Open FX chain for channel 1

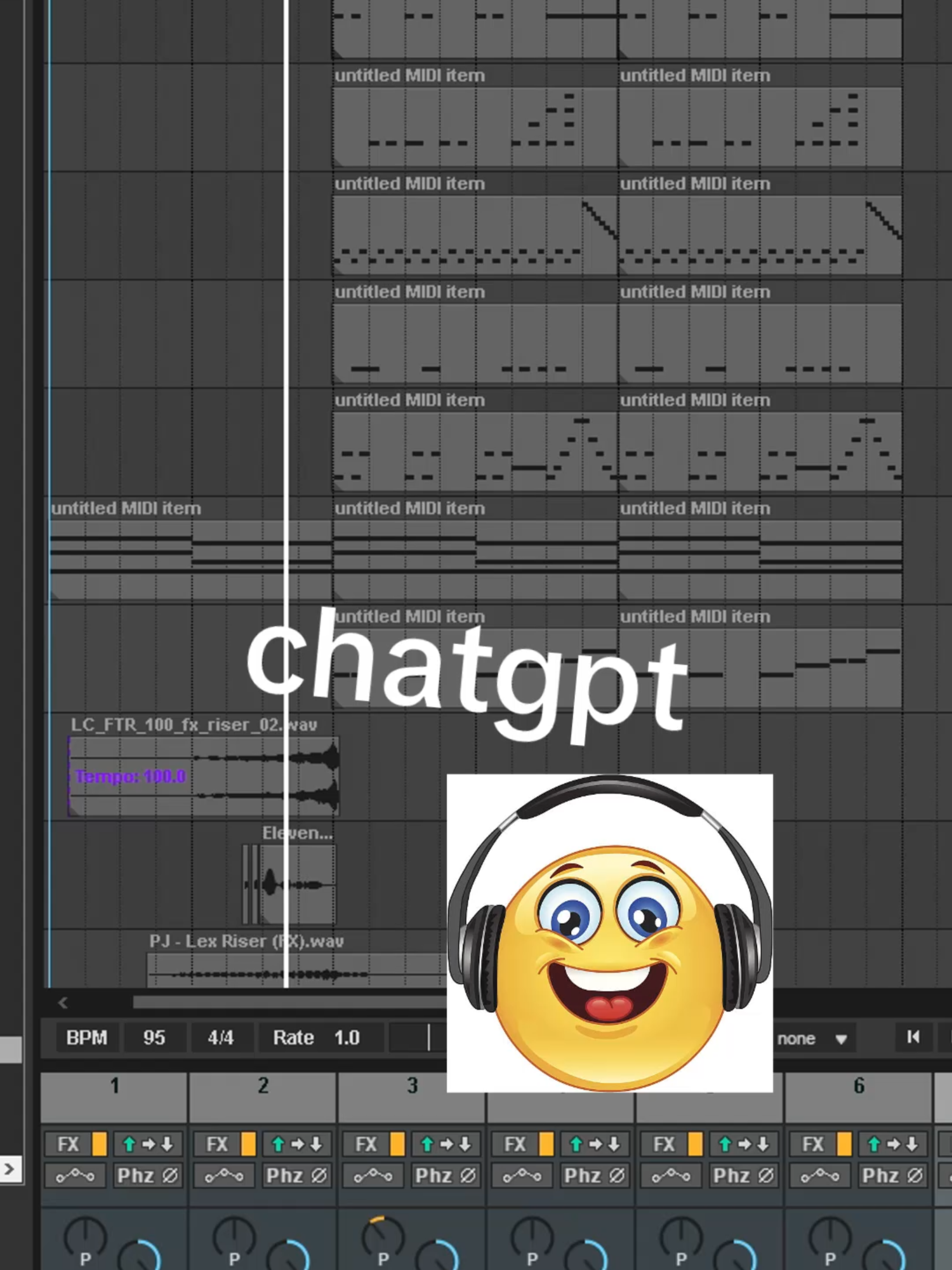pos(69,1144)
